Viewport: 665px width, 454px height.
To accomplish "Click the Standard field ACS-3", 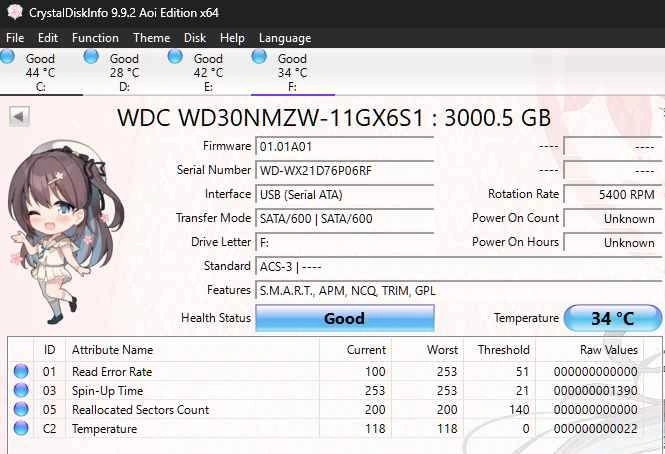I will [x=458, y=266].
